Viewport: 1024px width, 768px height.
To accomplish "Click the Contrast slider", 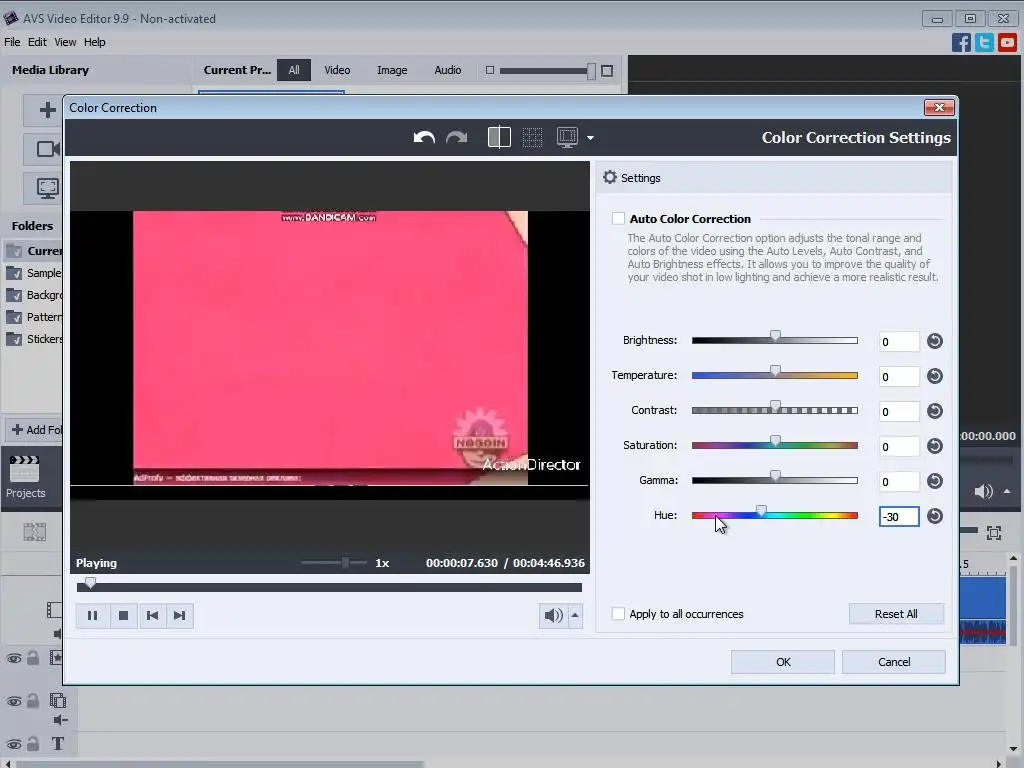I will (775, 410).
